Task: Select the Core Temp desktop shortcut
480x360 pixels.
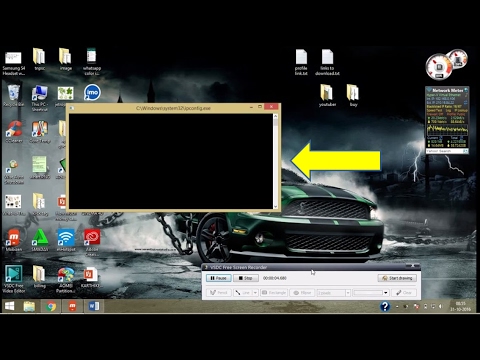Action: click(40, 132)
